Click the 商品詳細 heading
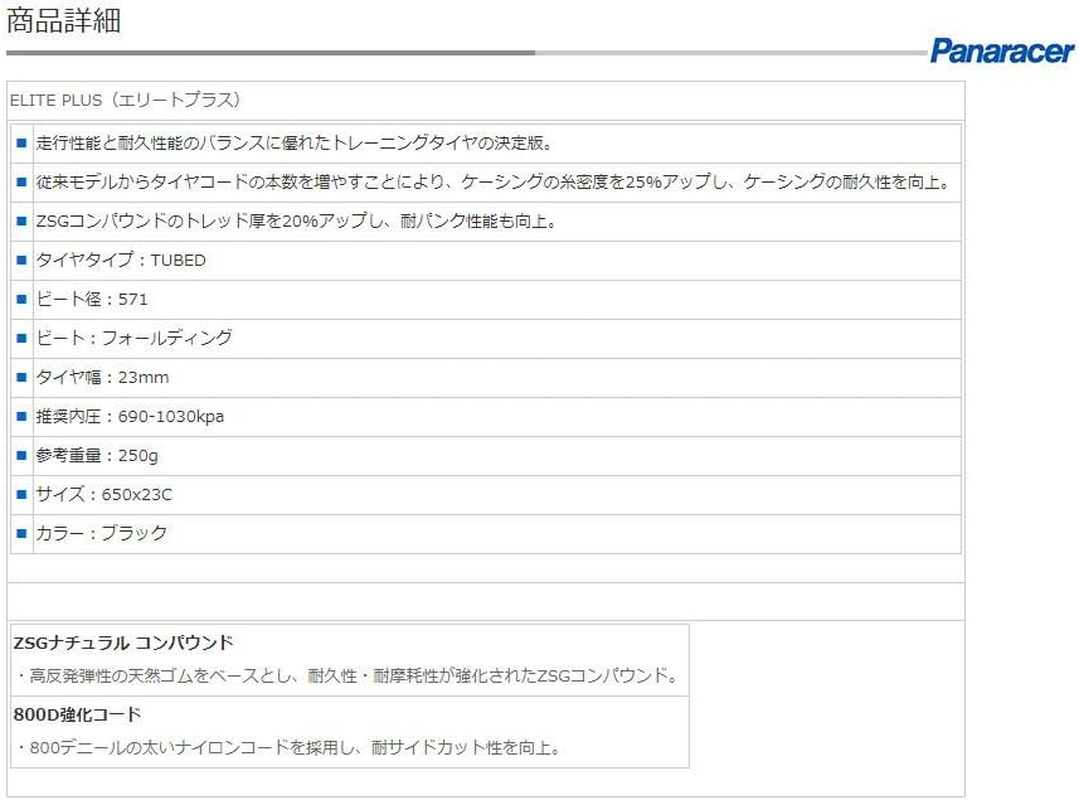 click(64, 21)
